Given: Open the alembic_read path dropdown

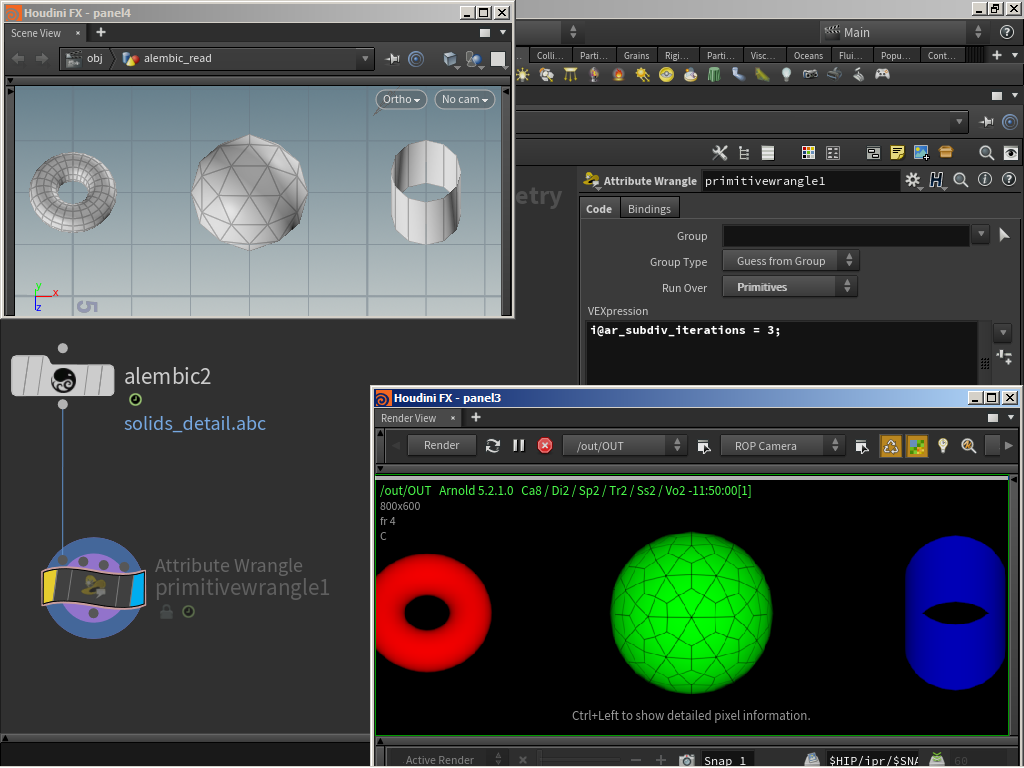Looking at the screenshot, I should [365, 58].
